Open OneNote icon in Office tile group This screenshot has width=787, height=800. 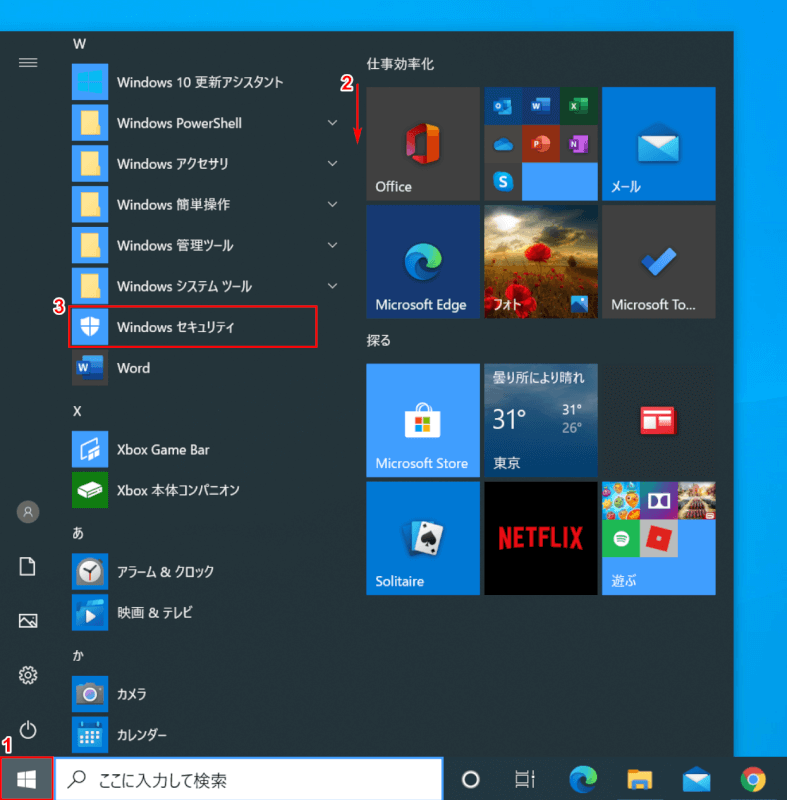pos(578,144)
